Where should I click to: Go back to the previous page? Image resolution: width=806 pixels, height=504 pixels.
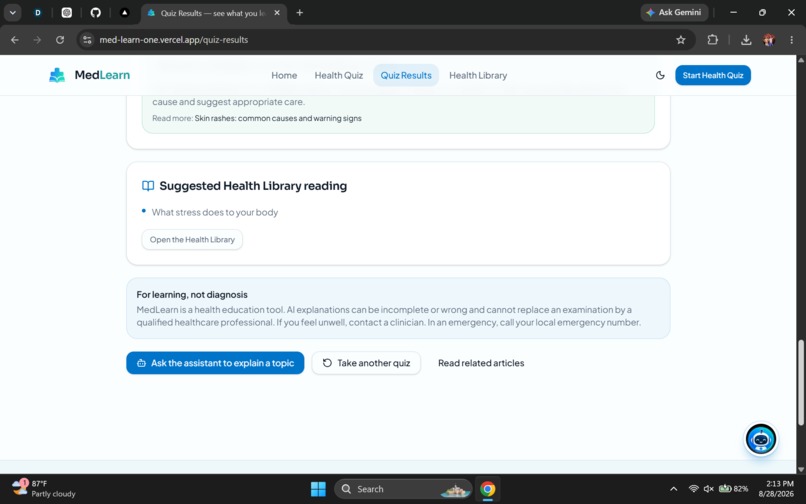(x=15, y=40)
